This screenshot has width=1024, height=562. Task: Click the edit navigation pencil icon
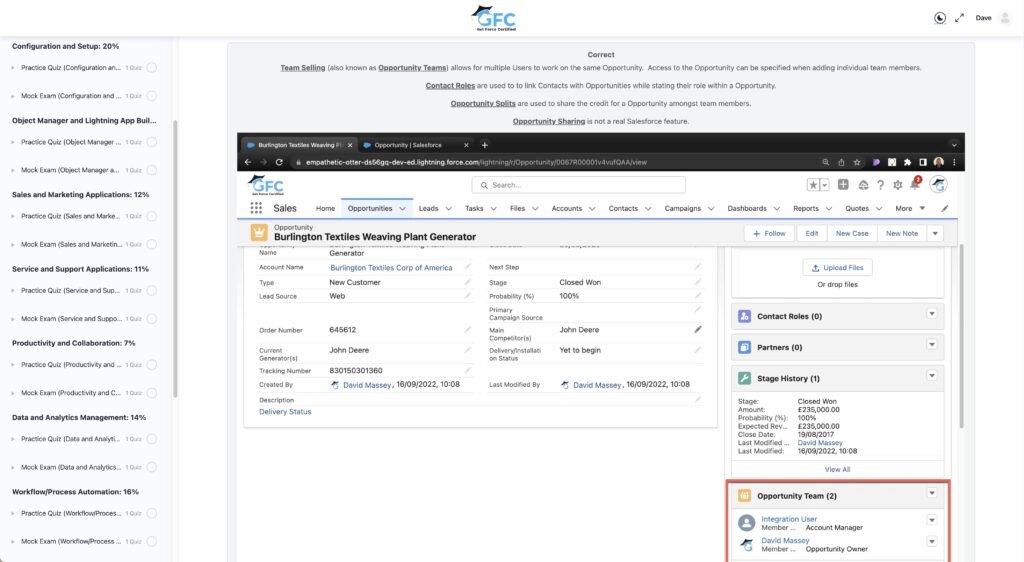point(944,208)
